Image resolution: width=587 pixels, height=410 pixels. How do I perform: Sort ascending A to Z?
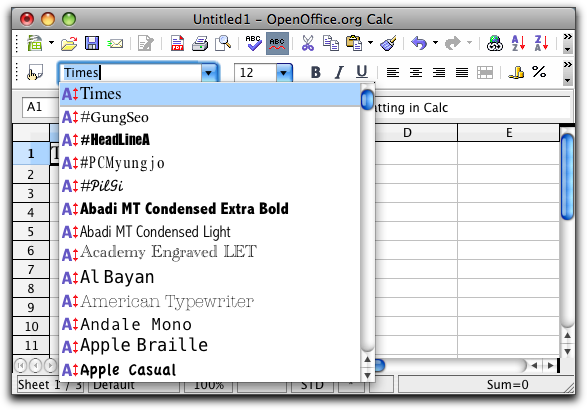coord(518,43)
